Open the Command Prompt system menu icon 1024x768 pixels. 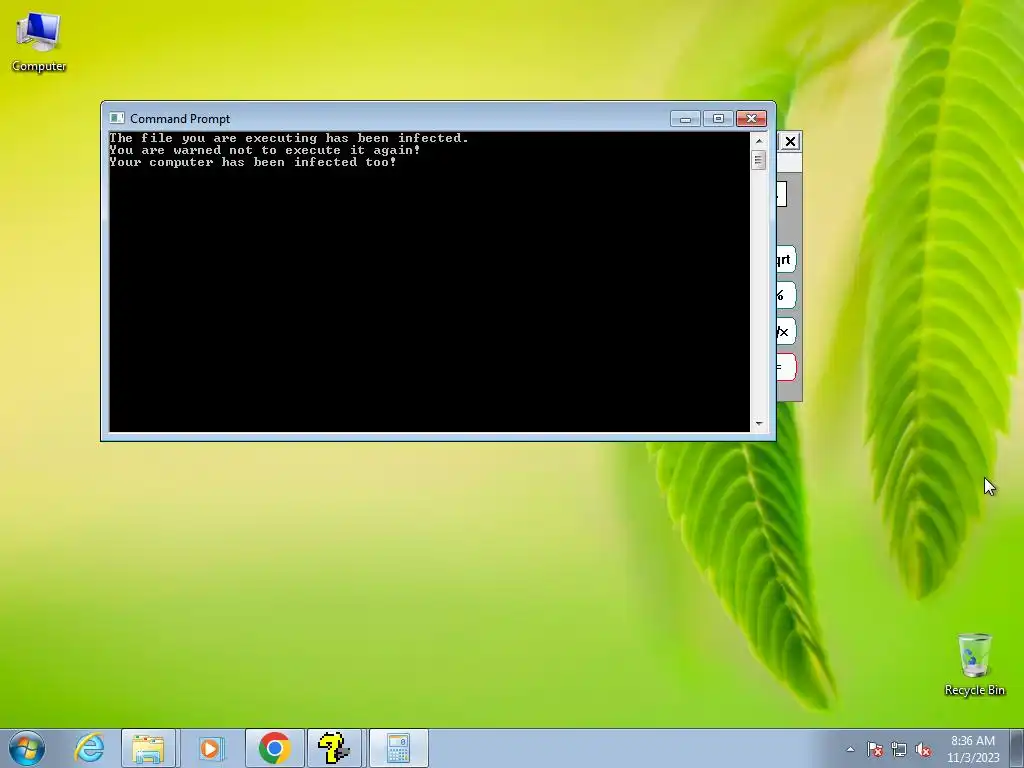117,118
